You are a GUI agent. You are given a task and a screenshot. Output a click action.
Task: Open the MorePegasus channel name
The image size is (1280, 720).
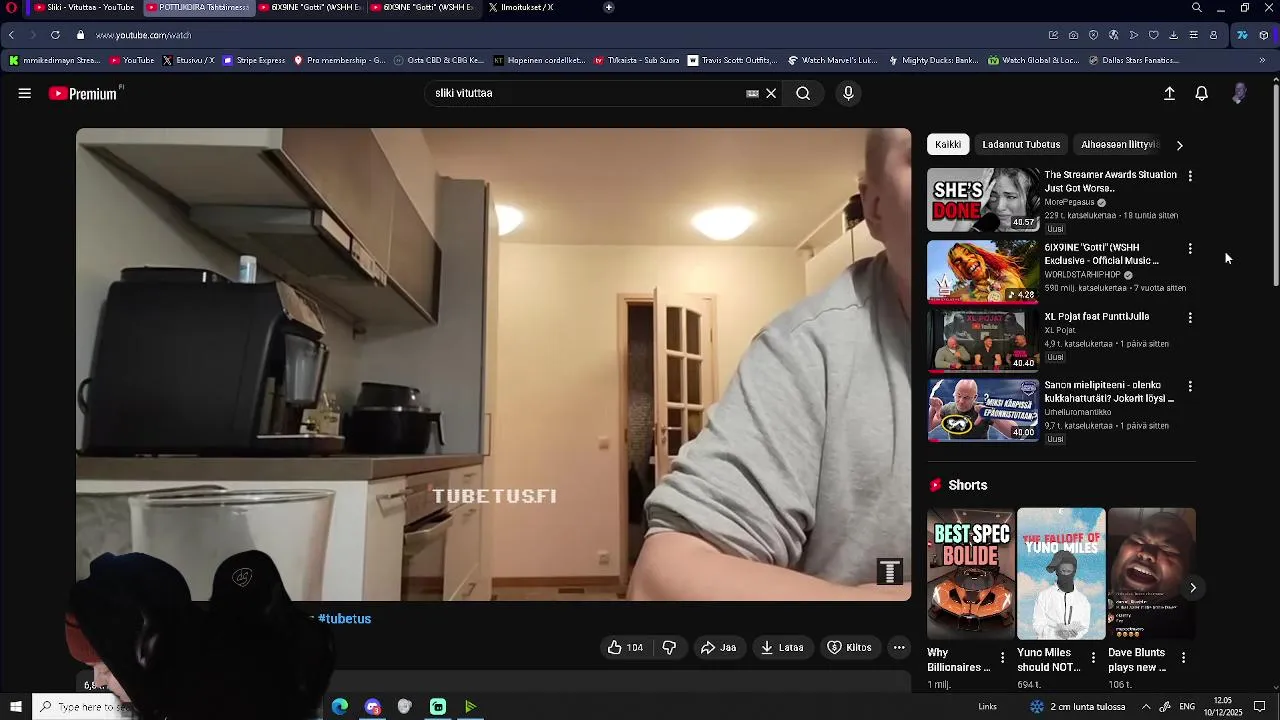tap(1069, 202)
